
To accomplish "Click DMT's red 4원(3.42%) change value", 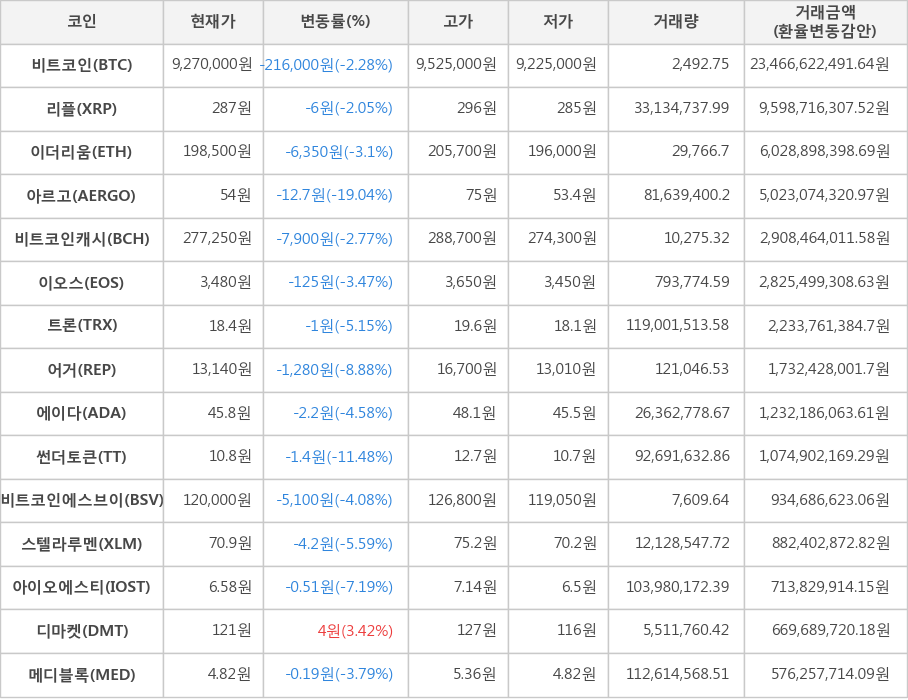I will [355, 631].
